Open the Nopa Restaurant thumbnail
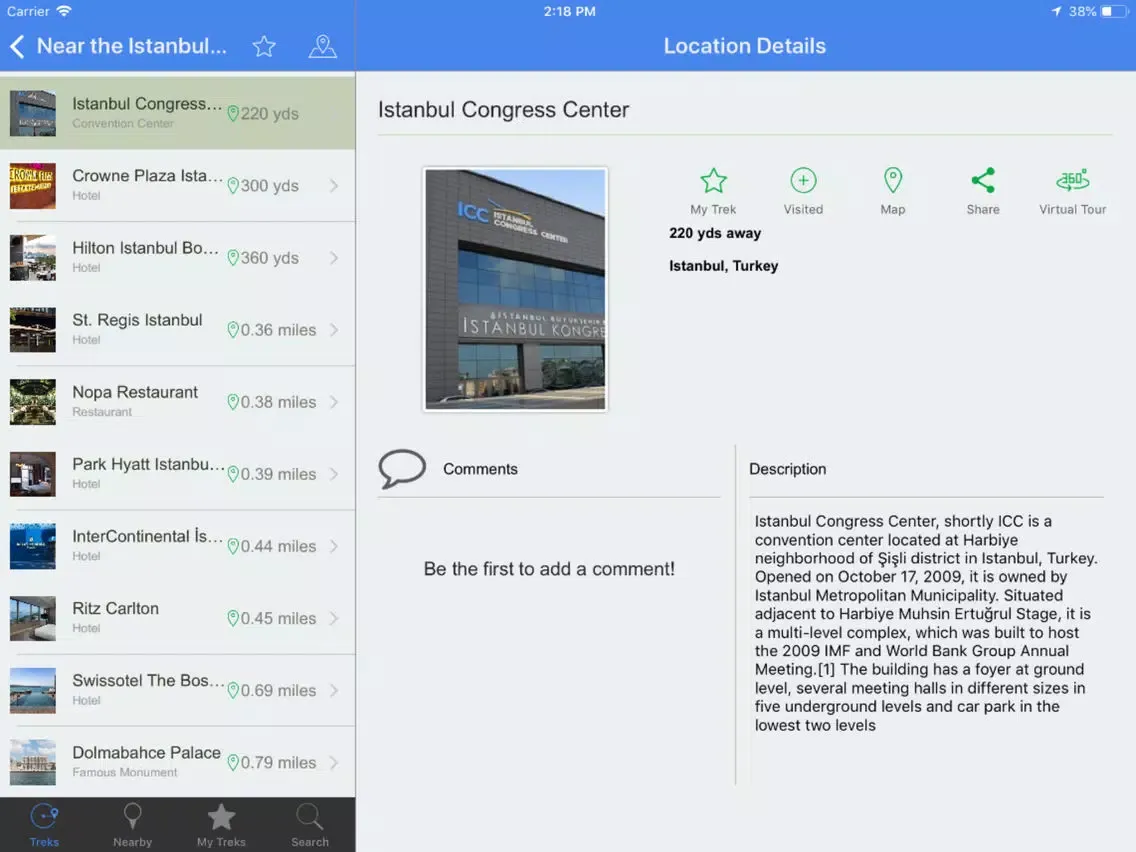This screenshot has height=852, width=1136. click(x=33, y=402)
